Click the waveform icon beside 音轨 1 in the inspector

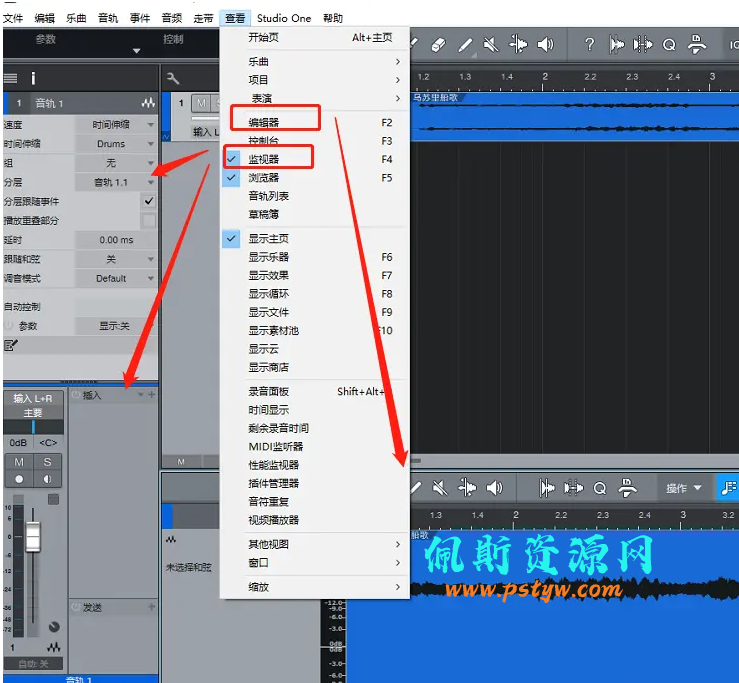pos(148,103)
